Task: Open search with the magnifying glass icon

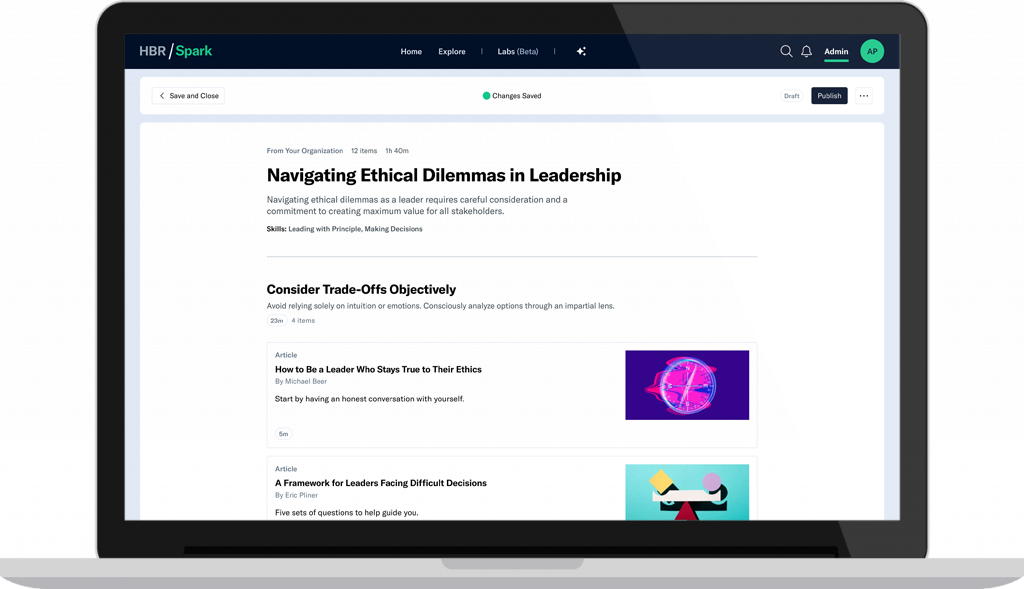Action: tap(786, 52)
